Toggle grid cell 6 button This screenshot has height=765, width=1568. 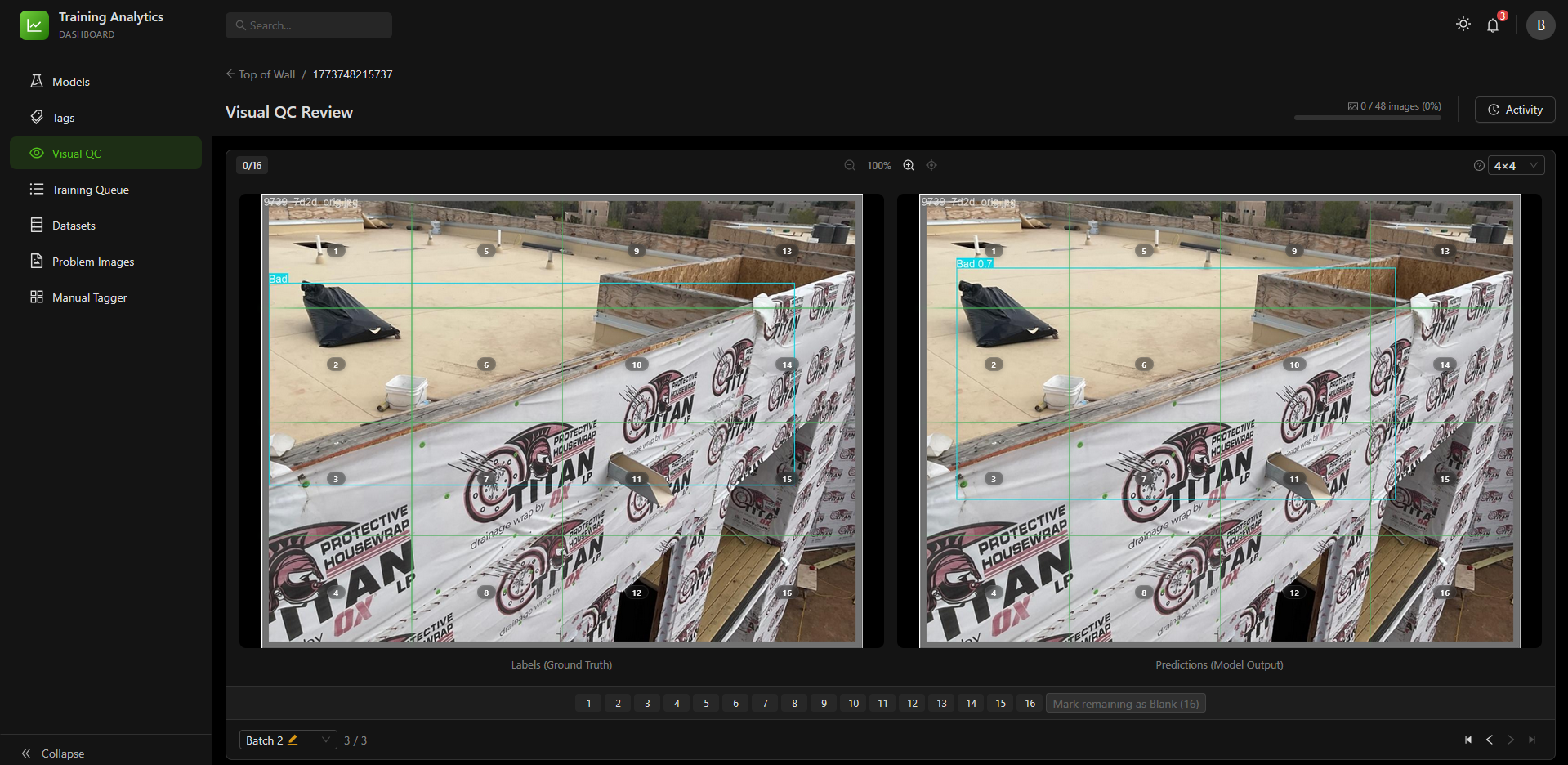[735, 703]
